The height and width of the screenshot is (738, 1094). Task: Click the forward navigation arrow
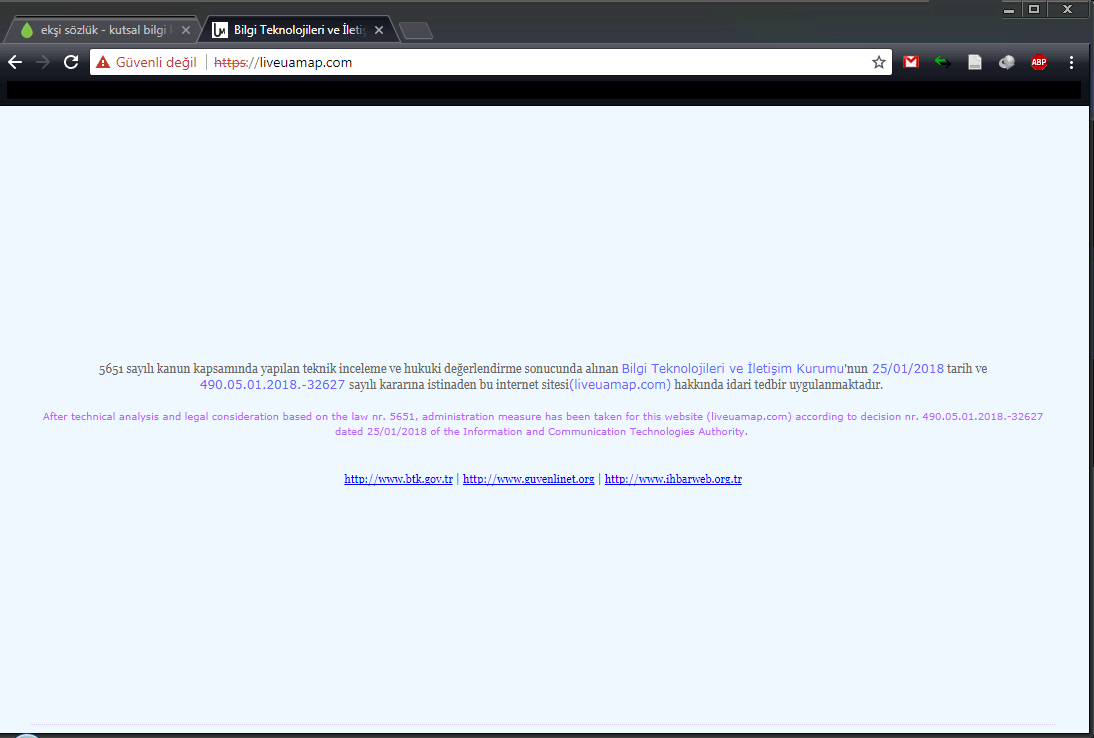tap(43, 62)
